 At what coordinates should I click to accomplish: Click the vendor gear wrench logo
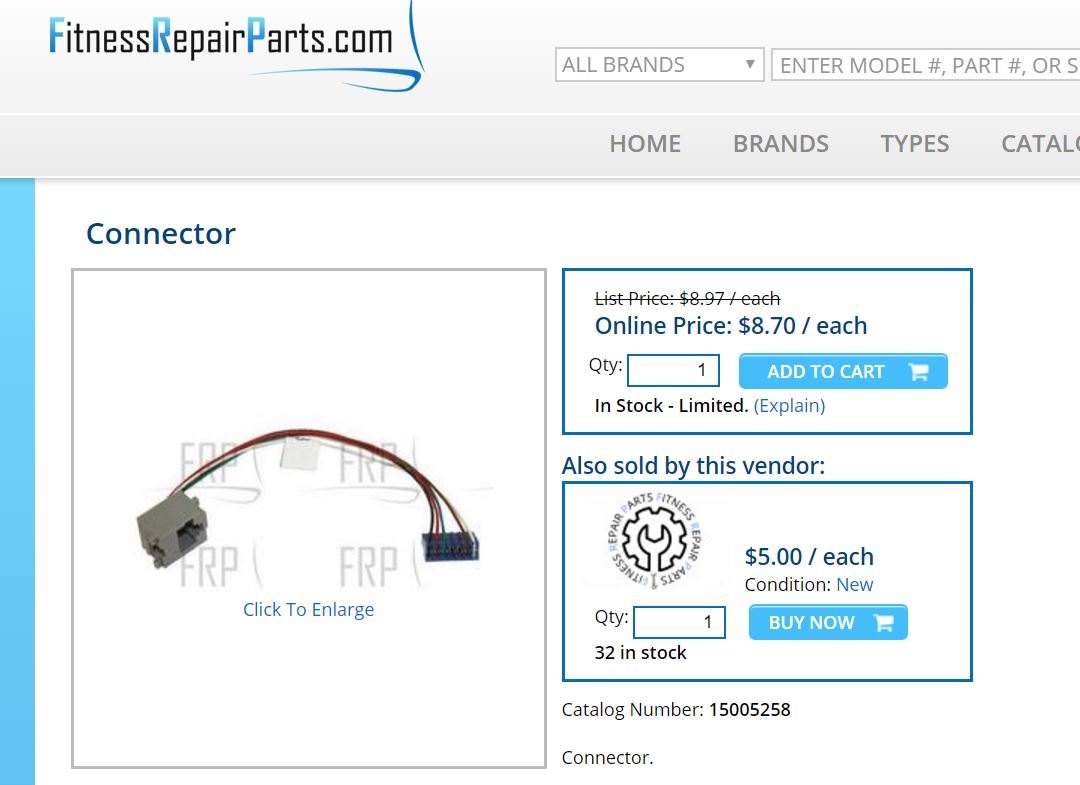(x=654, y=541)
